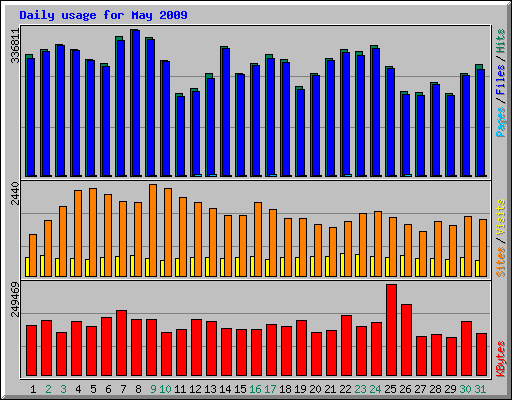Click green day label 23 on the x-axis

coord(360,389)
